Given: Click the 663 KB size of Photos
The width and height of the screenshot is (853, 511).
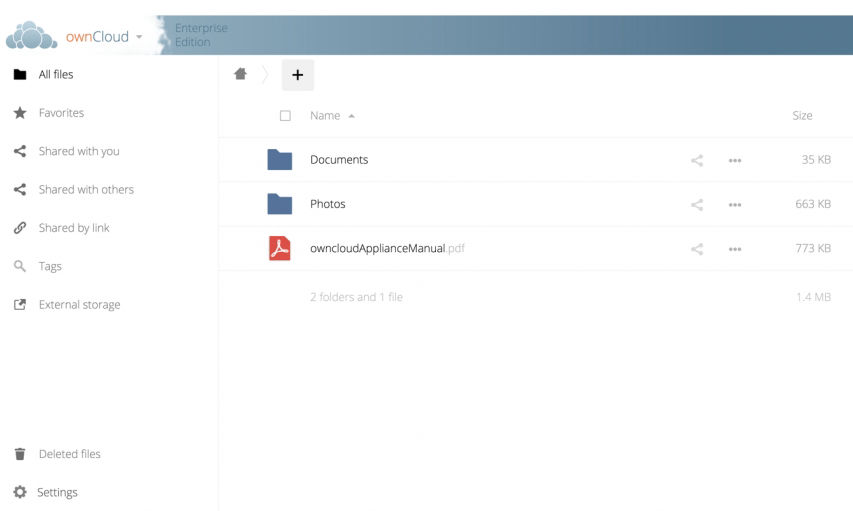Looking at the screenshot, I should click(x=813, y=204).
